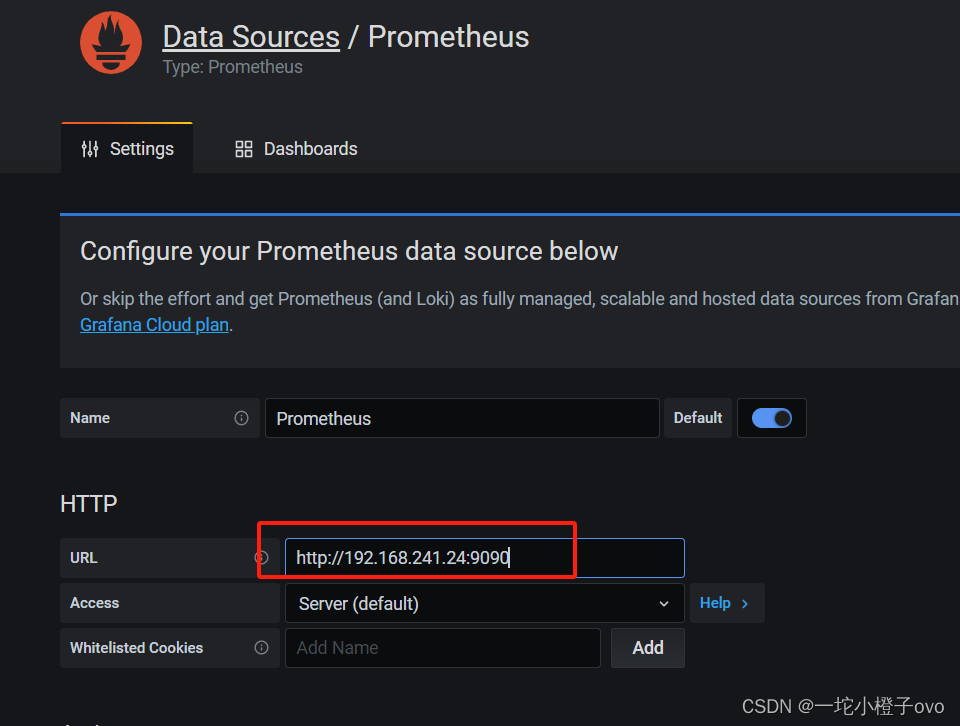Open the Access Server (default) dropdown

(484, 604)
